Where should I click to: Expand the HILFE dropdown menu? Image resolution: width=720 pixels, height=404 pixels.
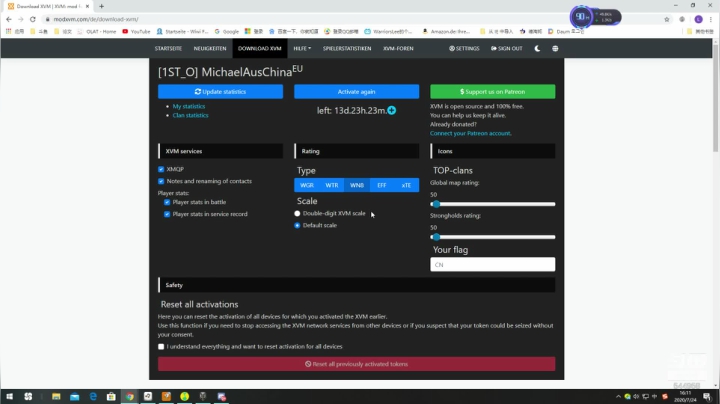(302, 48)
